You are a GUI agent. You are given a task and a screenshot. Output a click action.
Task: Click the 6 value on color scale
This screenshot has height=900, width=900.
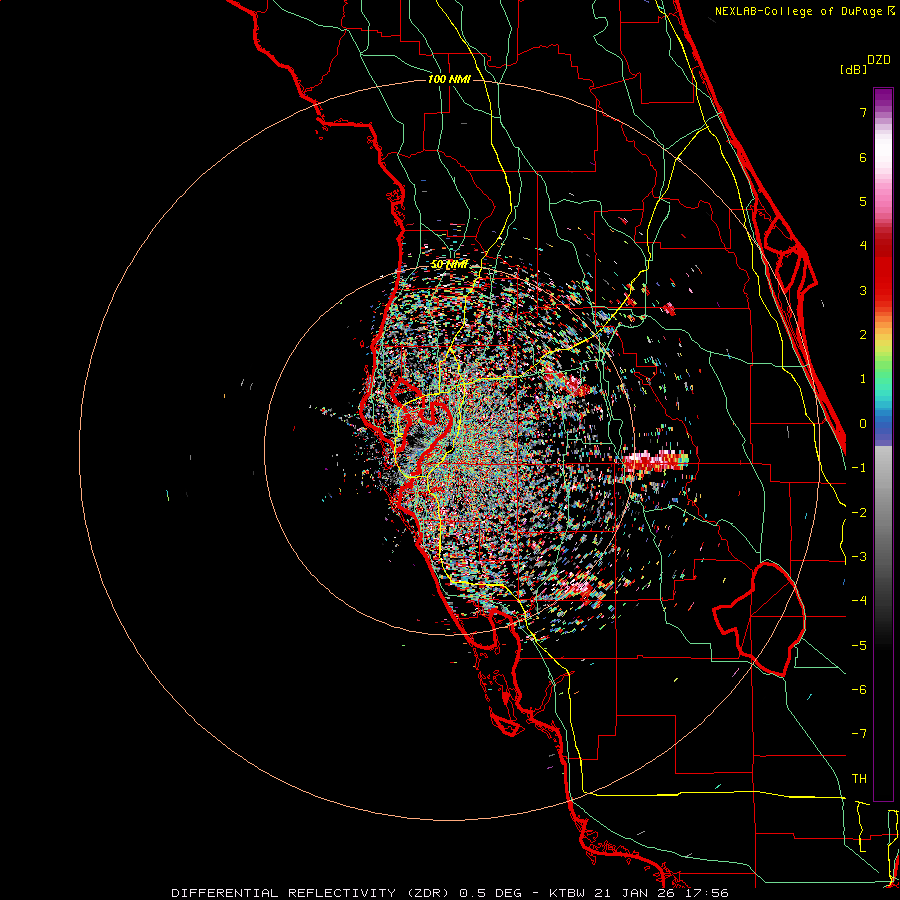pos(863,157)
